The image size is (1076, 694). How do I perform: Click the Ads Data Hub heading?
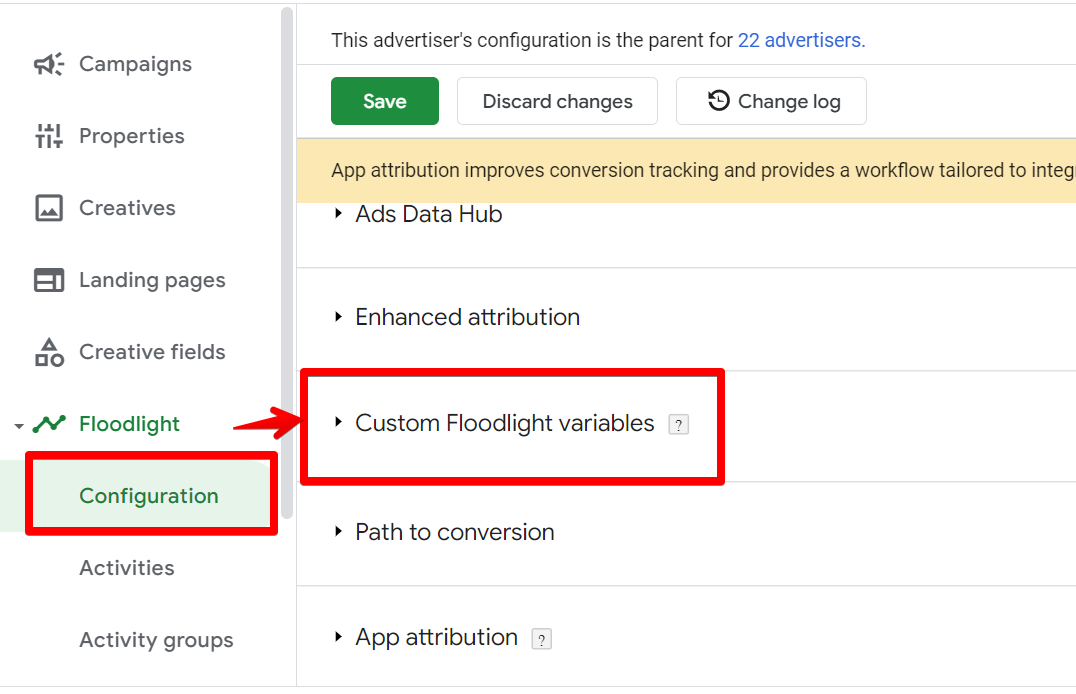point(428,214)
